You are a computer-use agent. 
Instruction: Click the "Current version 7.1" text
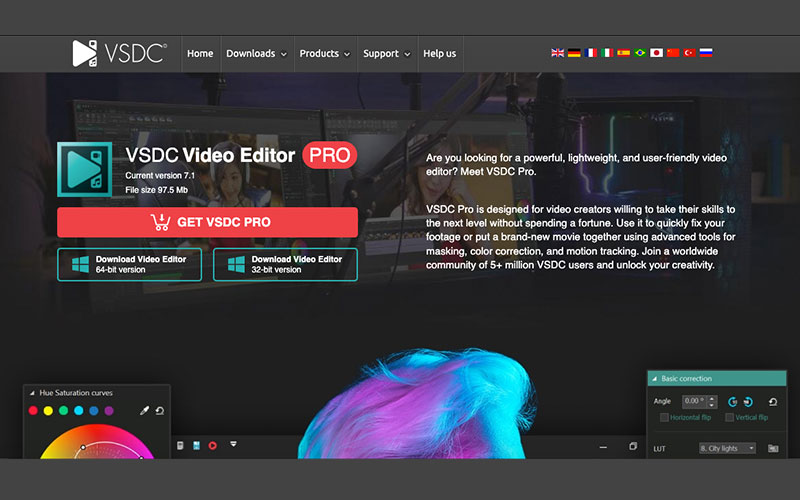160,176
